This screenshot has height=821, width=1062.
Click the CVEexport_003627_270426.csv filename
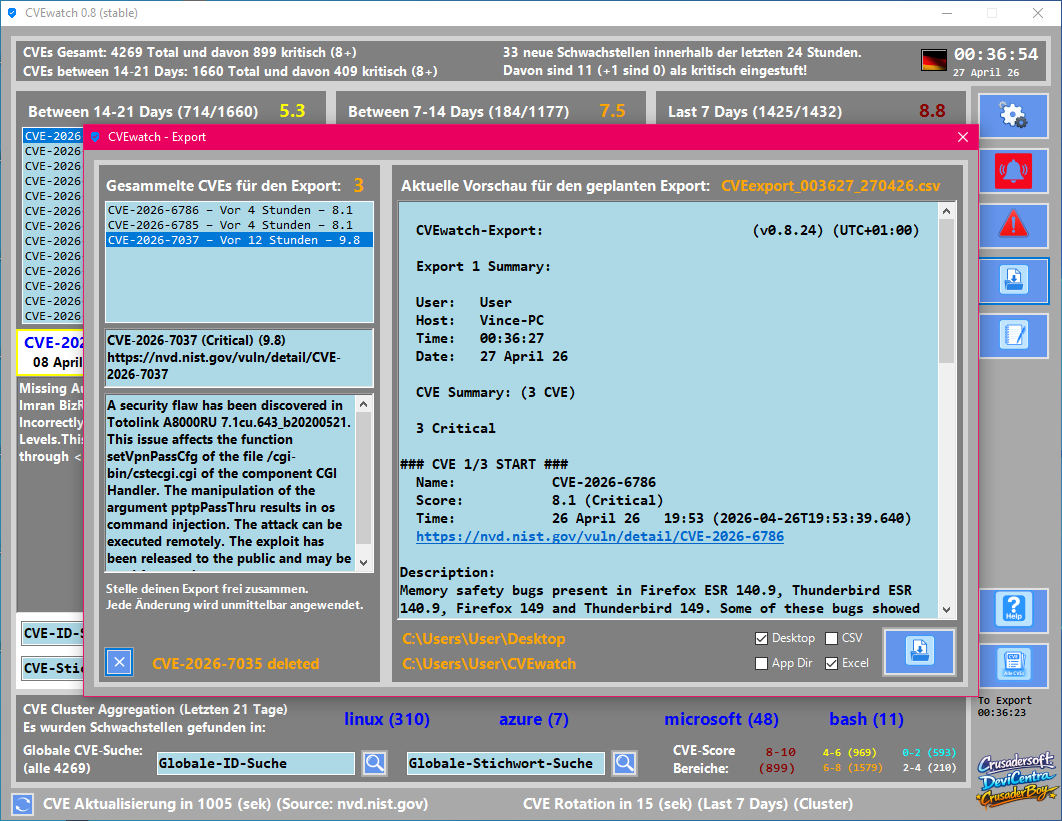click(830, 186)
